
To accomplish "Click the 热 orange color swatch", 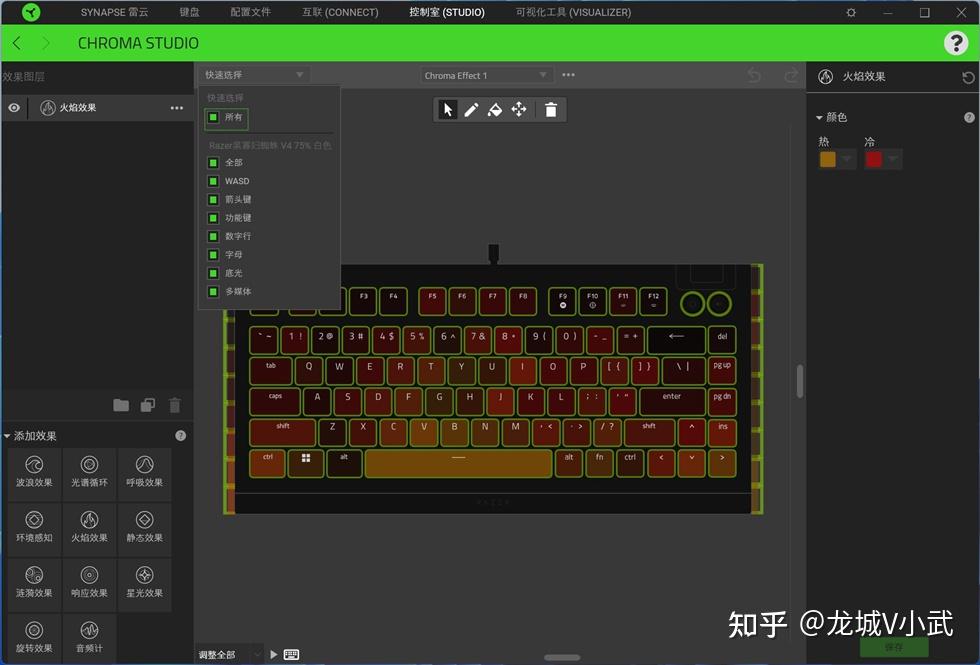I will pos(828,159).
